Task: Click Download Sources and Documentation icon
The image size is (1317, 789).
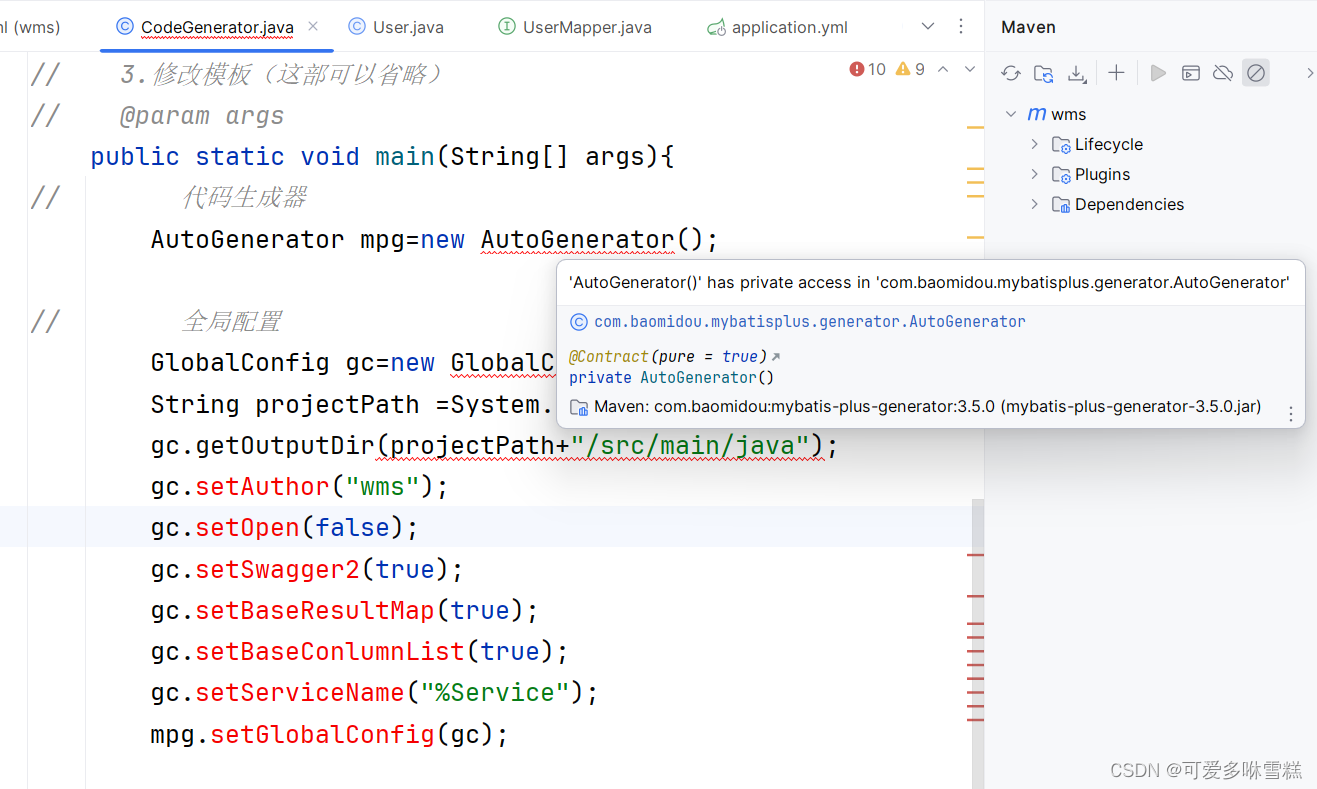Action: click(x=1077, y=73)
